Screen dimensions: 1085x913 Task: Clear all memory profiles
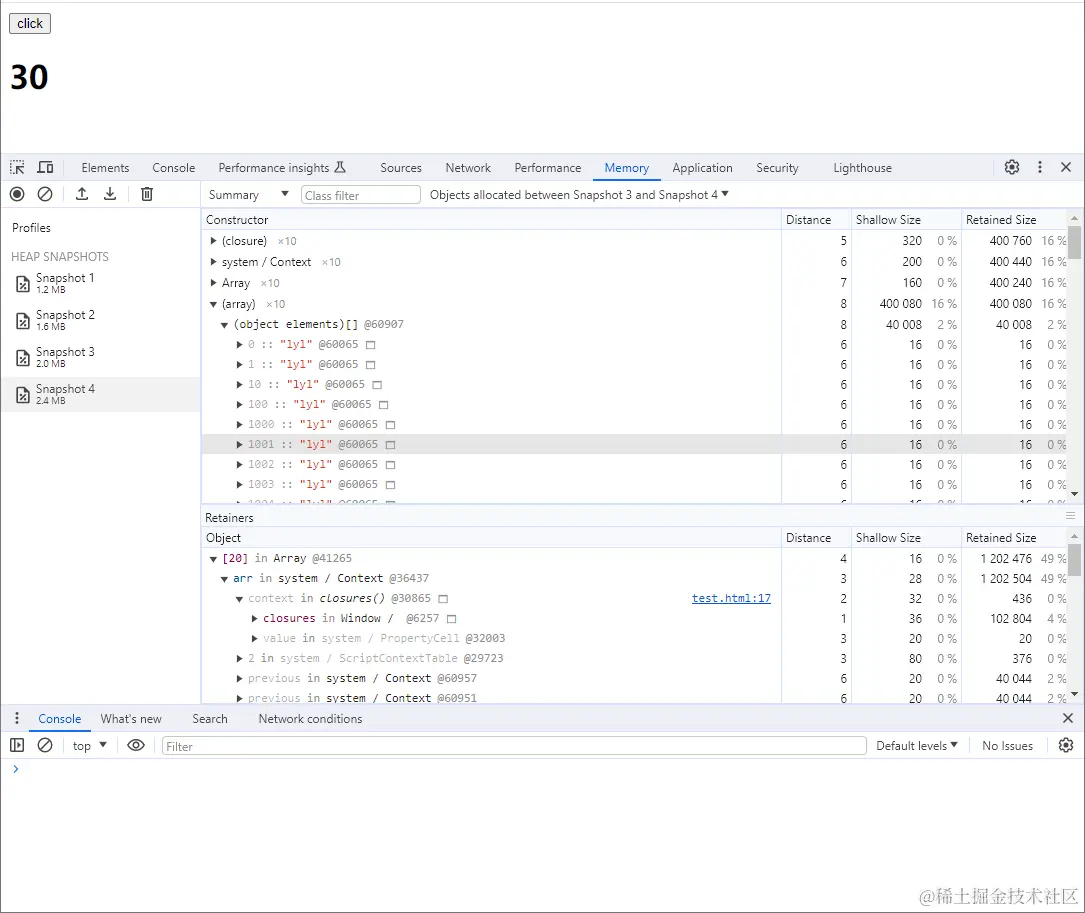45,195
